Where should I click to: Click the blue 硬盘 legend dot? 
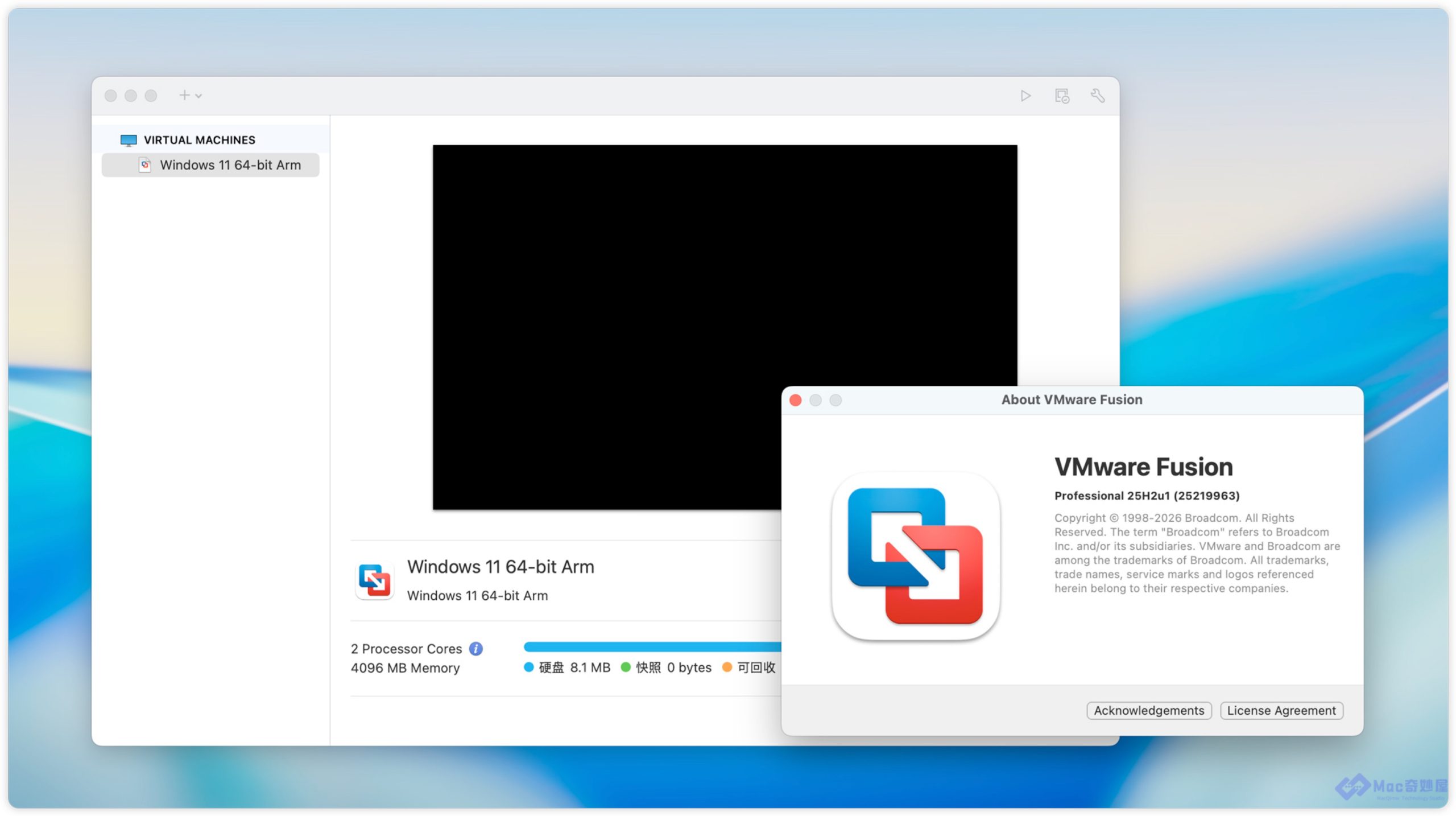528,667
